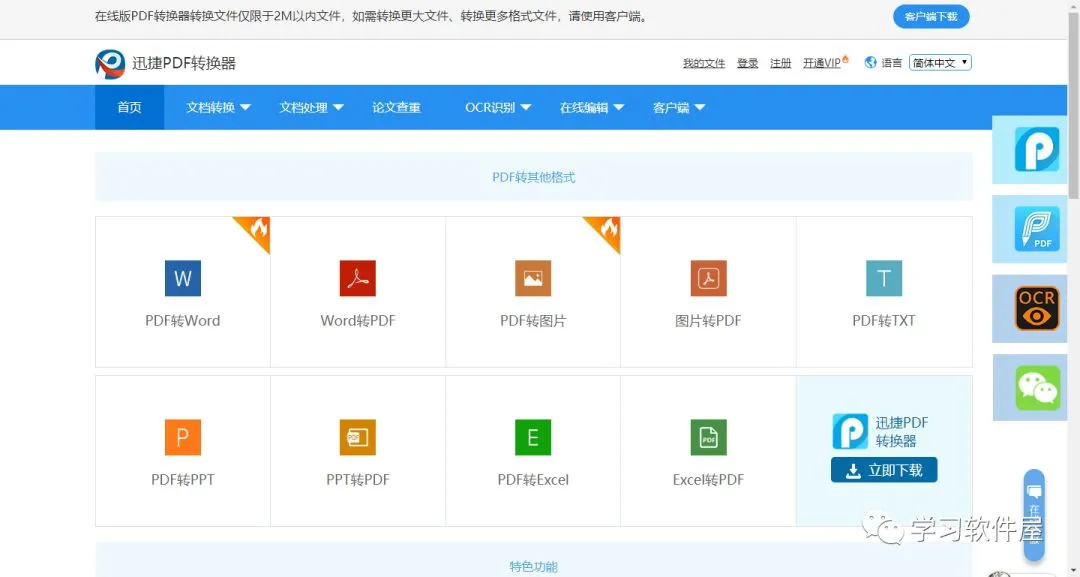1080x577 pixels.
Task: Click the 图片转PDF label
Action: [709, 321]
